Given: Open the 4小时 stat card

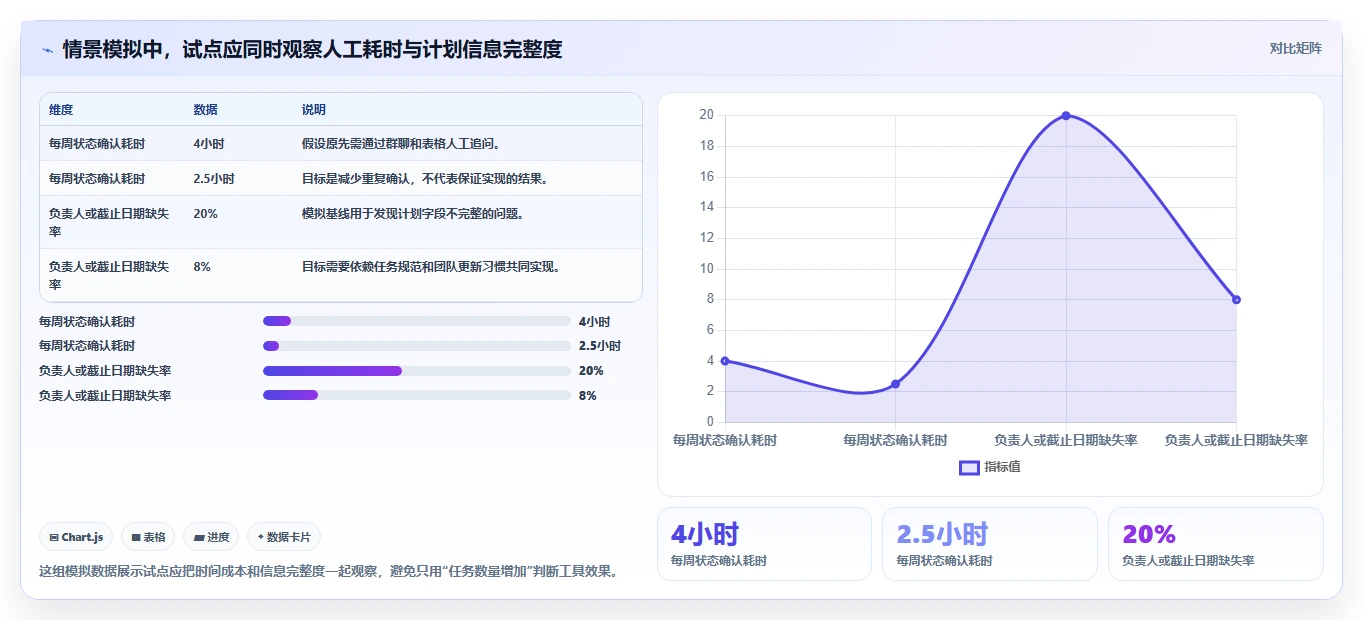Looking at the screenshot, I should tap(764, 544).
